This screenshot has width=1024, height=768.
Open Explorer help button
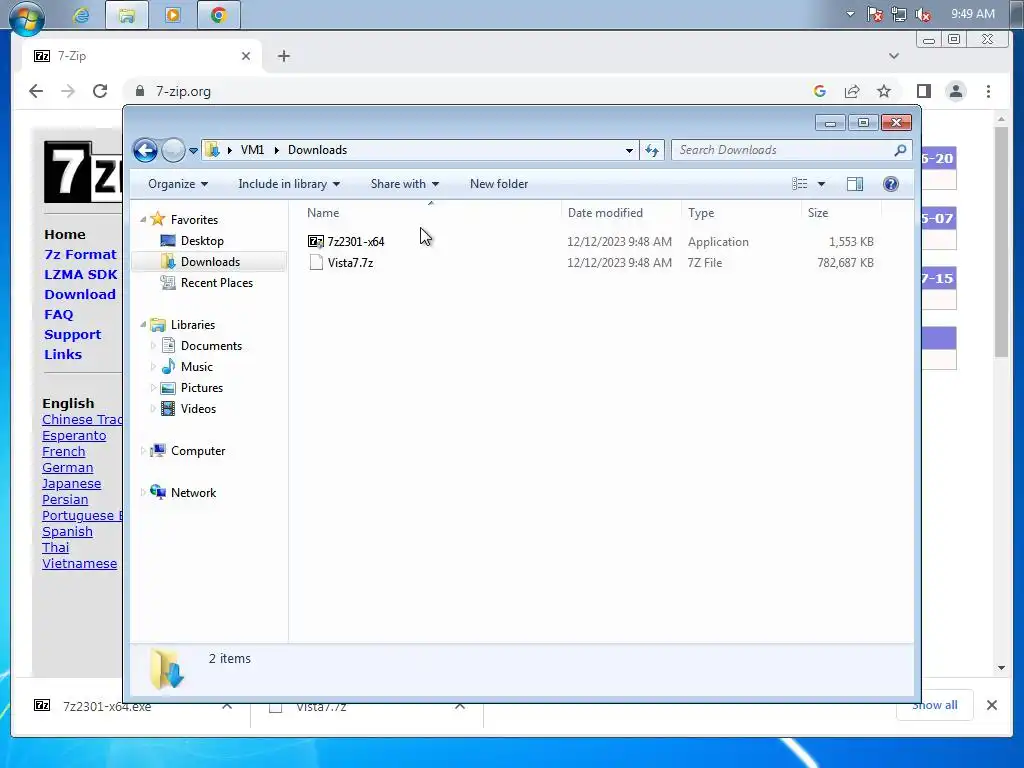(x=890, y=184)
